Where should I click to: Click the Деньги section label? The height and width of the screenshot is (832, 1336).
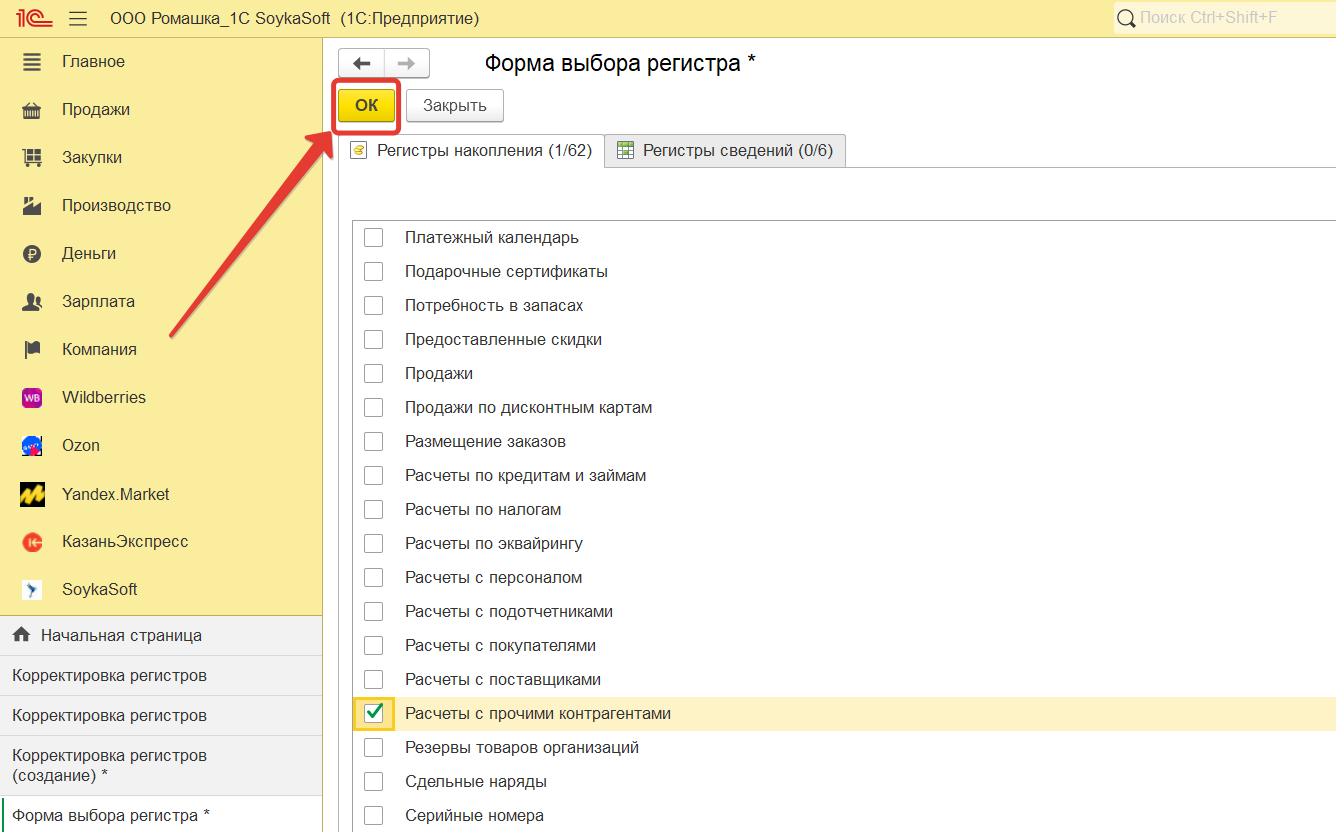(89, 254)
